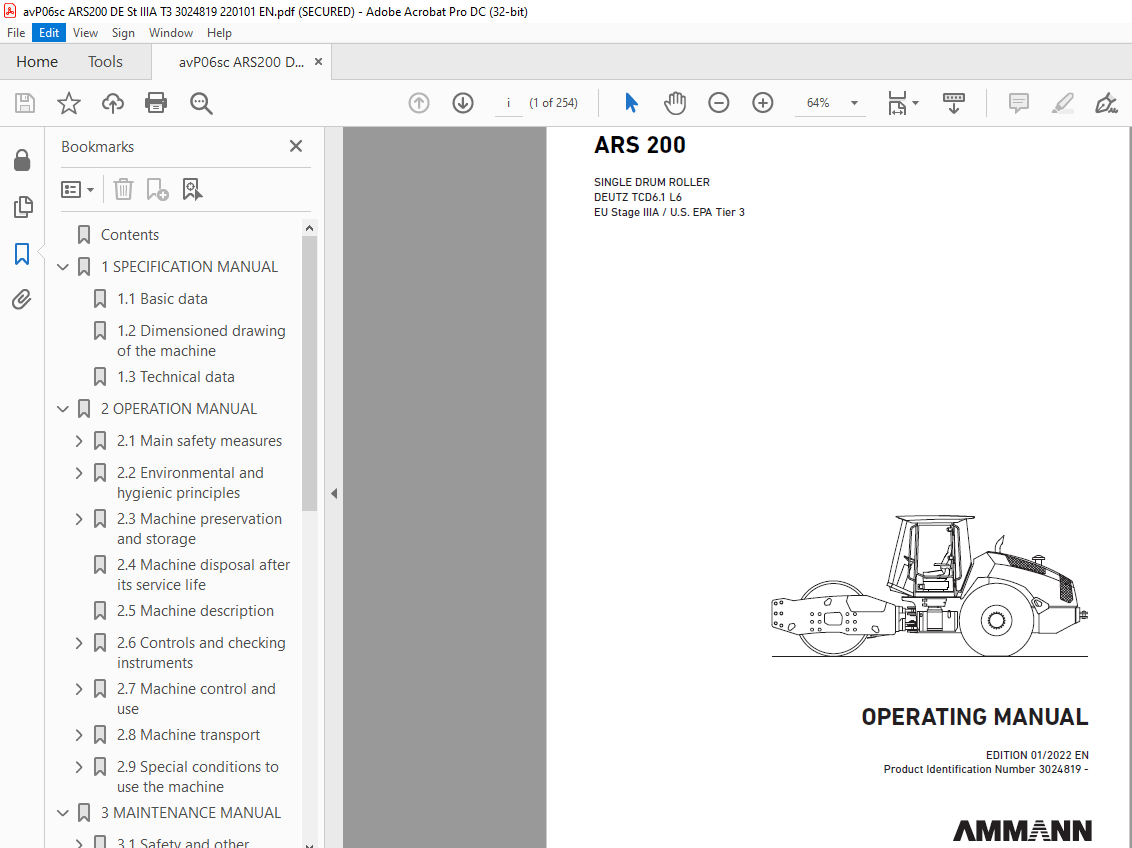This screenshot has width=1132, height=848.
Task: Jump to 1.1 Basic data bookmark
Action: pos(162,299)
